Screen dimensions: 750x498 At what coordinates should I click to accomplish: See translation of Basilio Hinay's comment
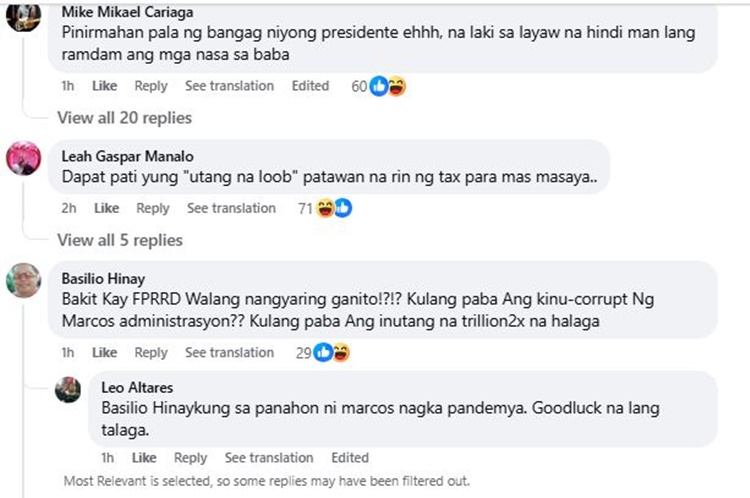tap(229, 352)
